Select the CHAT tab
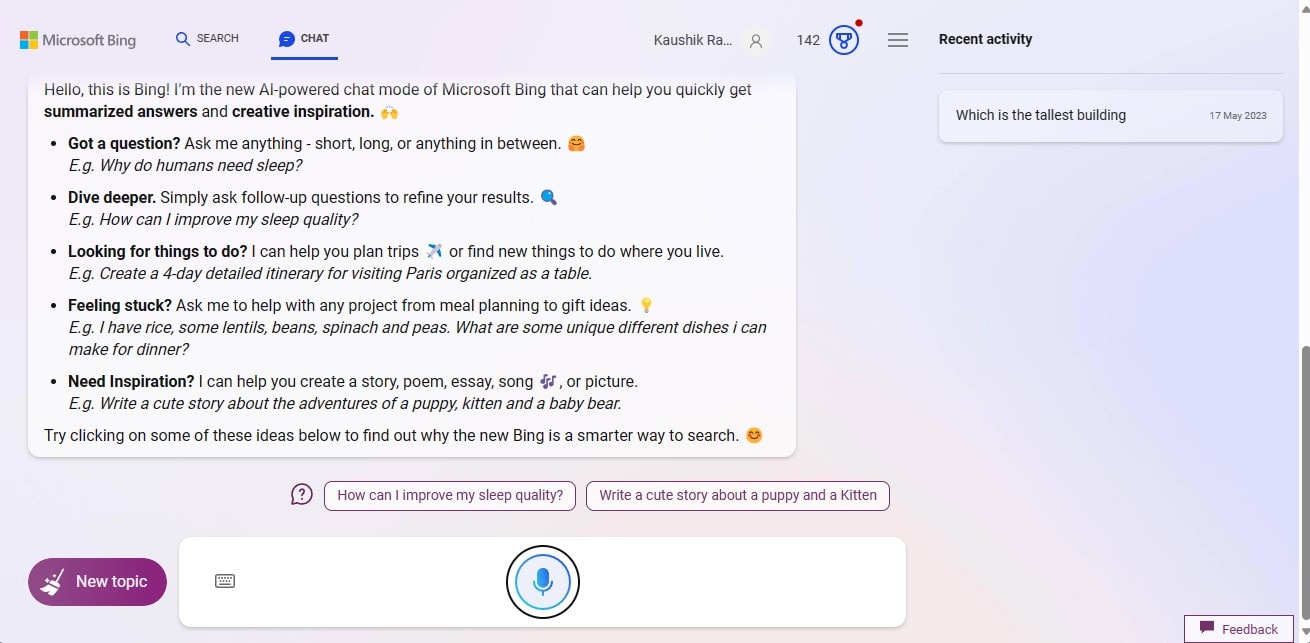1310x643 pixels. [303, 38]
